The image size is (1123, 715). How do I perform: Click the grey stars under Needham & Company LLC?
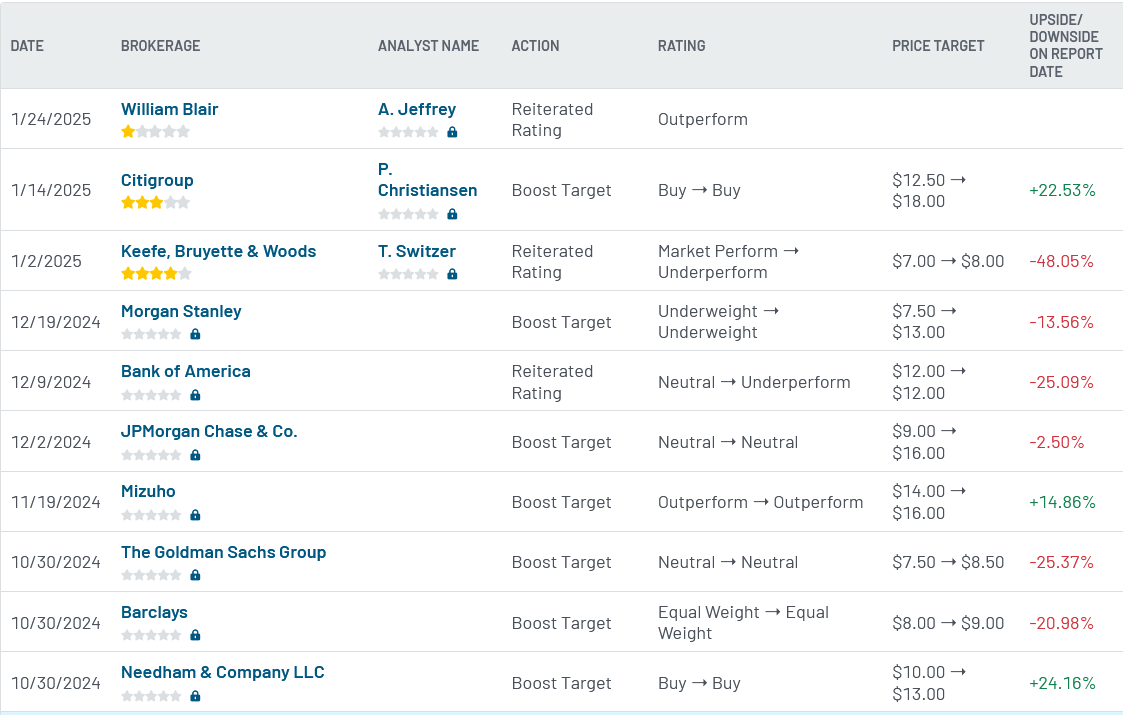tap(151, 696)
